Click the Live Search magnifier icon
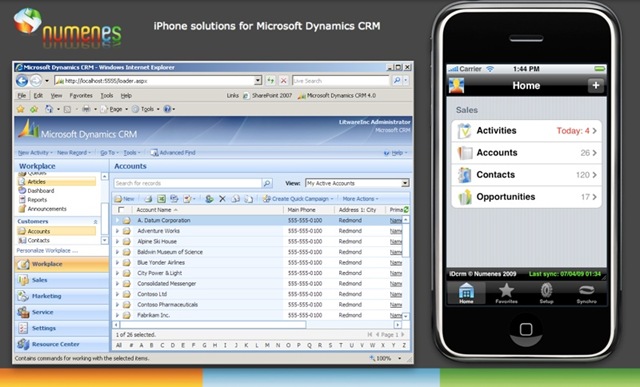The width and height of the screenshot is (640, 387). pos(397,81)
